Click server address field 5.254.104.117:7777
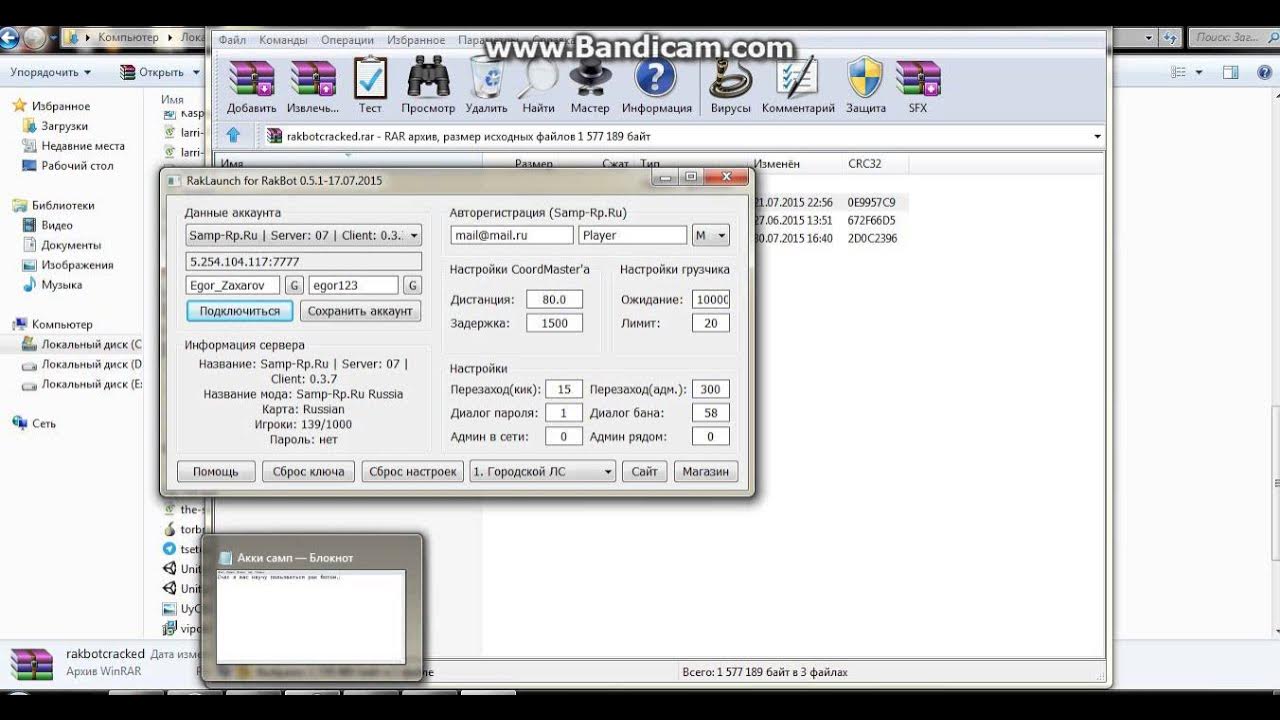This screenshot has height=720, width=1280. [304, 262]
